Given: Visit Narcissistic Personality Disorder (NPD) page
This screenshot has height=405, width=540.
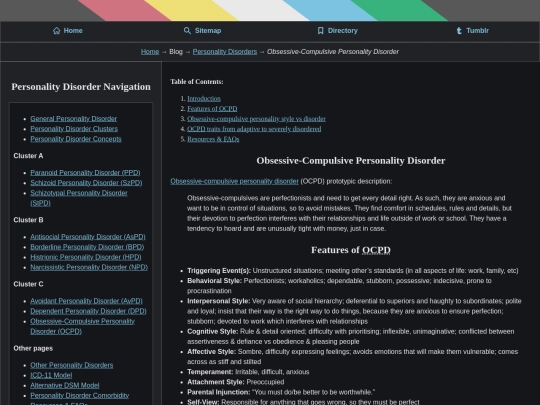Looking at the screenshot, I should 89,267.
